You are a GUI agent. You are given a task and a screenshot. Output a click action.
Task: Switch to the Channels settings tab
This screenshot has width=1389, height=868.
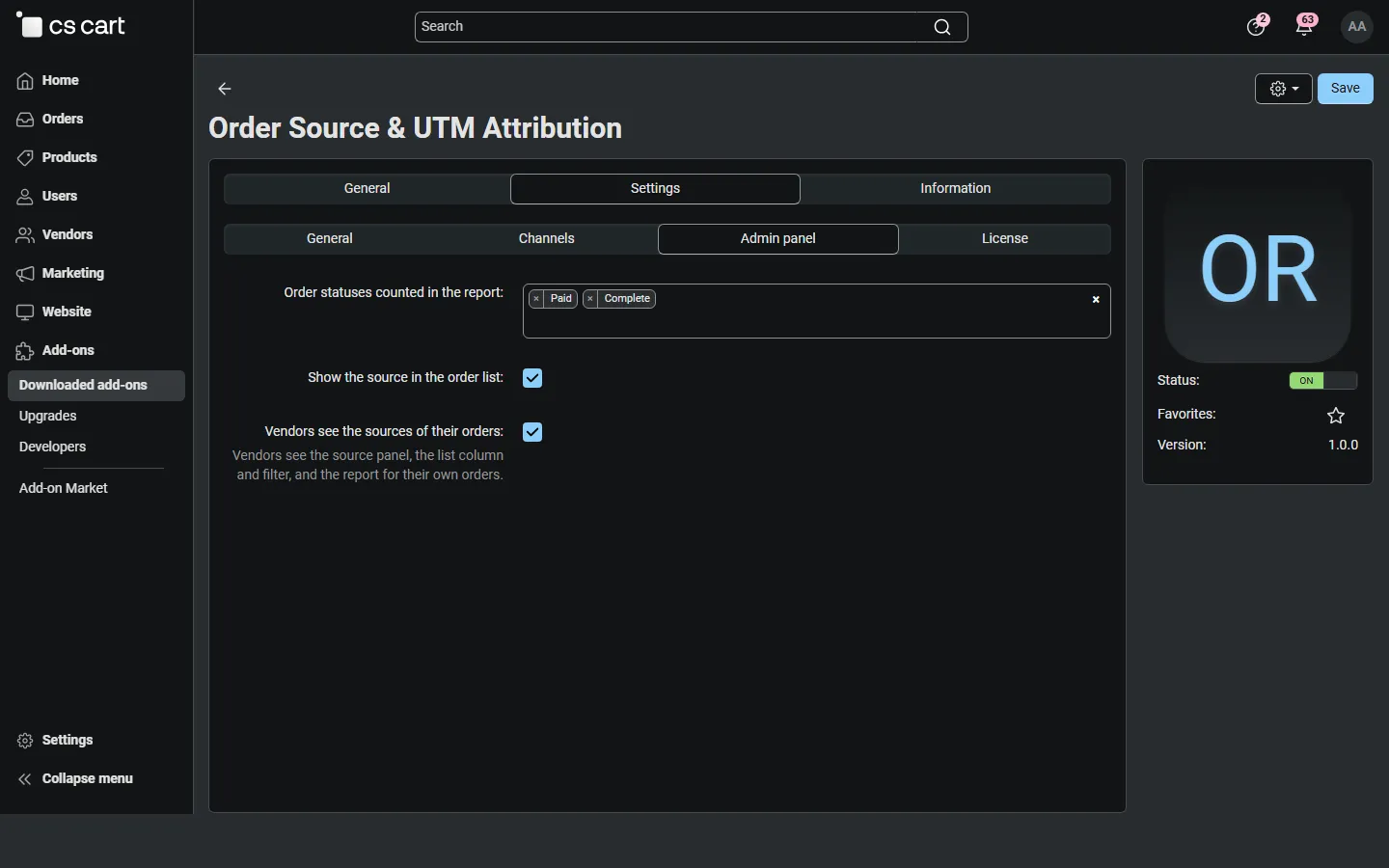click(547, 239)
